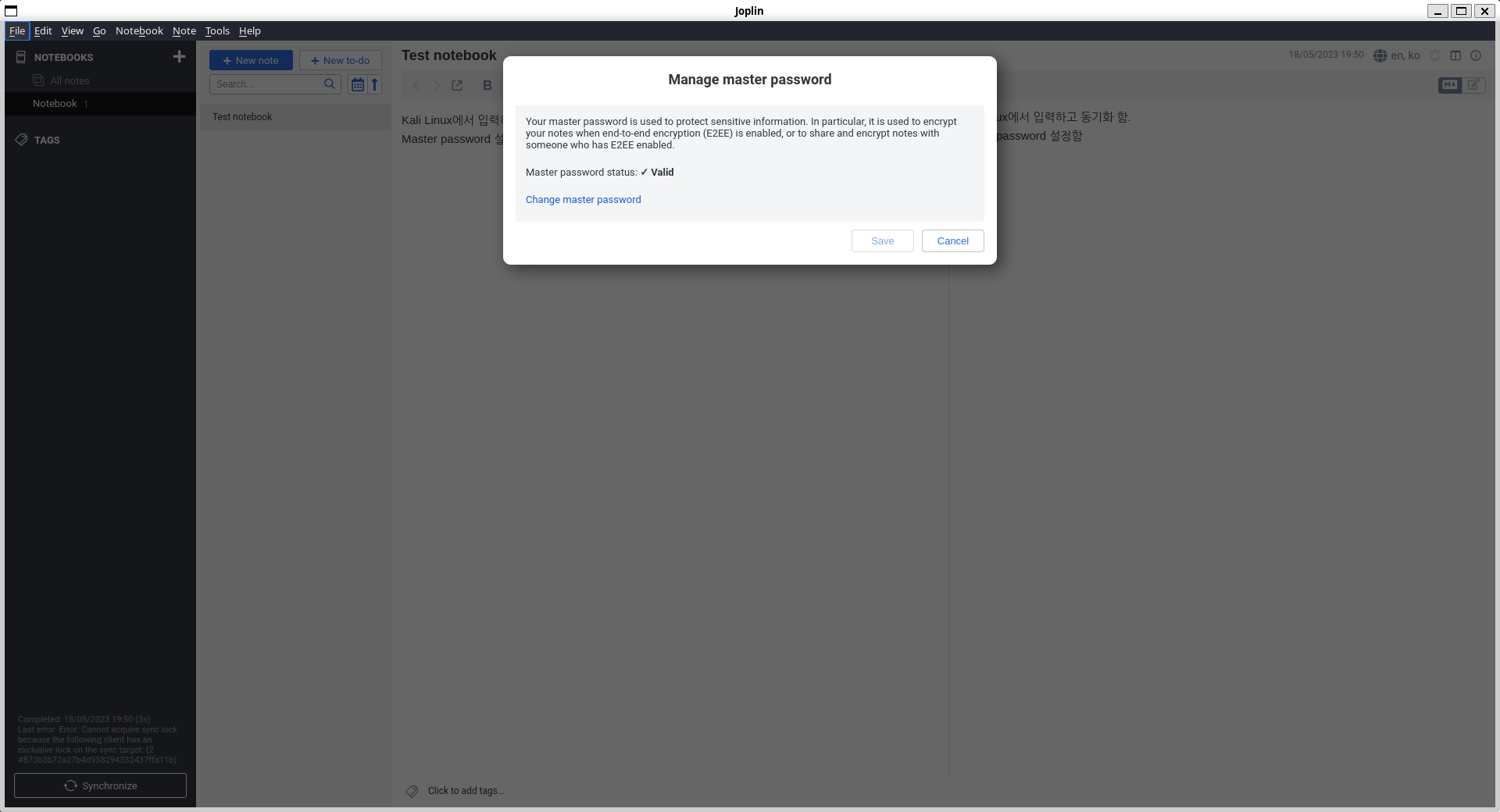Click the note date 18/05/2023 19:50
This screenshot has height=812, width=1500.
tap(1326, 55)
